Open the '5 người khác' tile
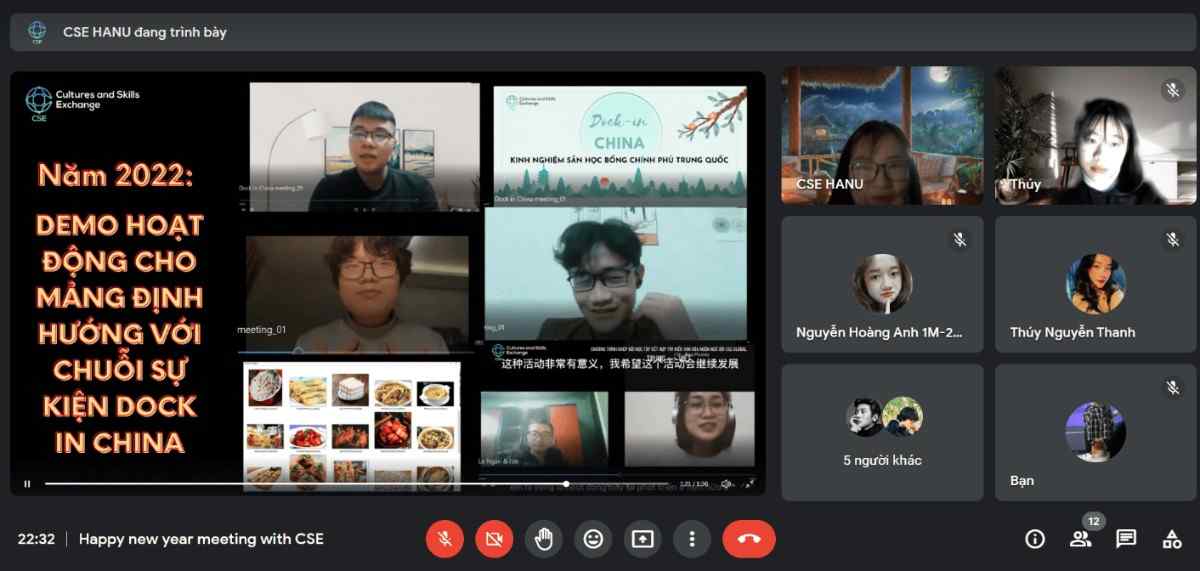1200x571 pixels. coord(882,432)
